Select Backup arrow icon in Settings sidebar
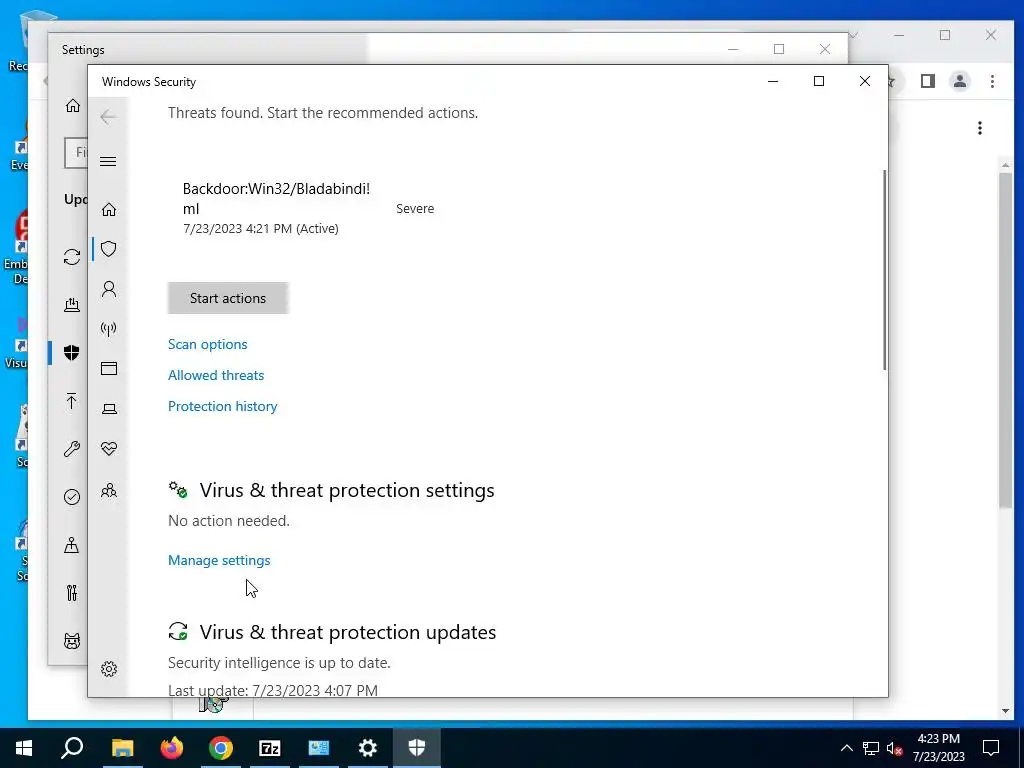Screen dimensions: 1024x768 point(72,401)
